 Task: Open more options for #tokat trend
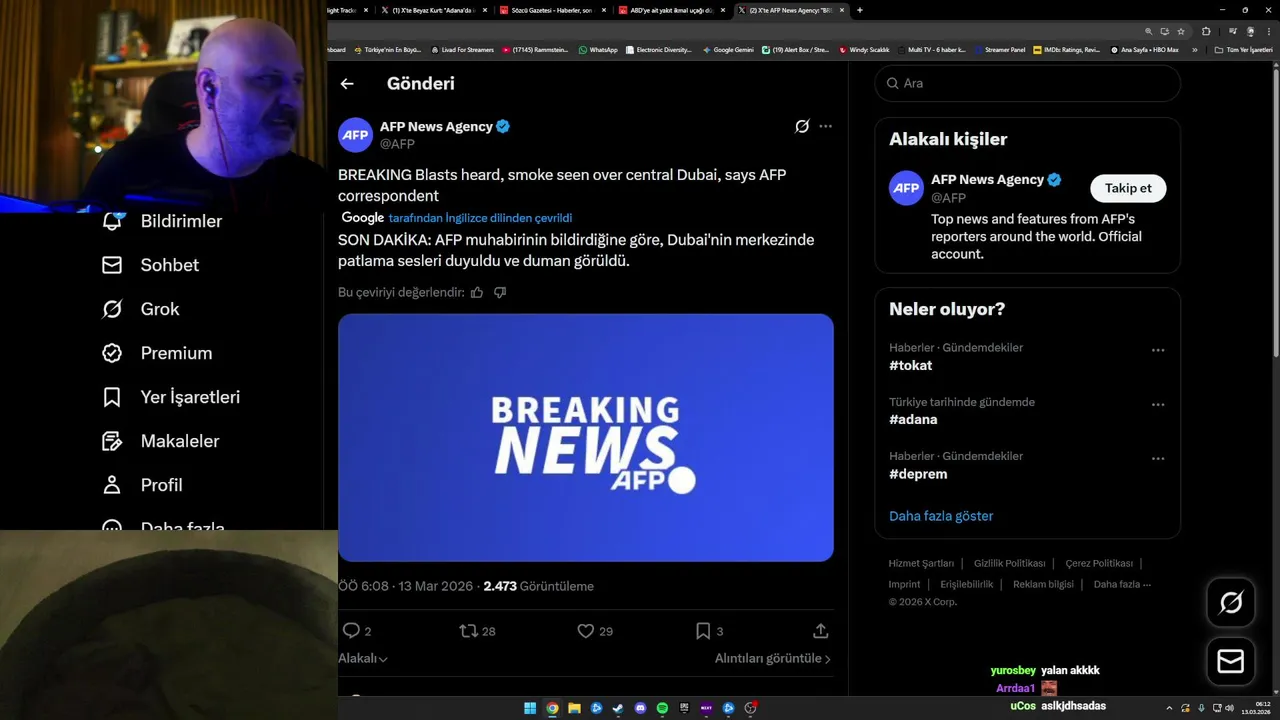(x=1158, y=350)
